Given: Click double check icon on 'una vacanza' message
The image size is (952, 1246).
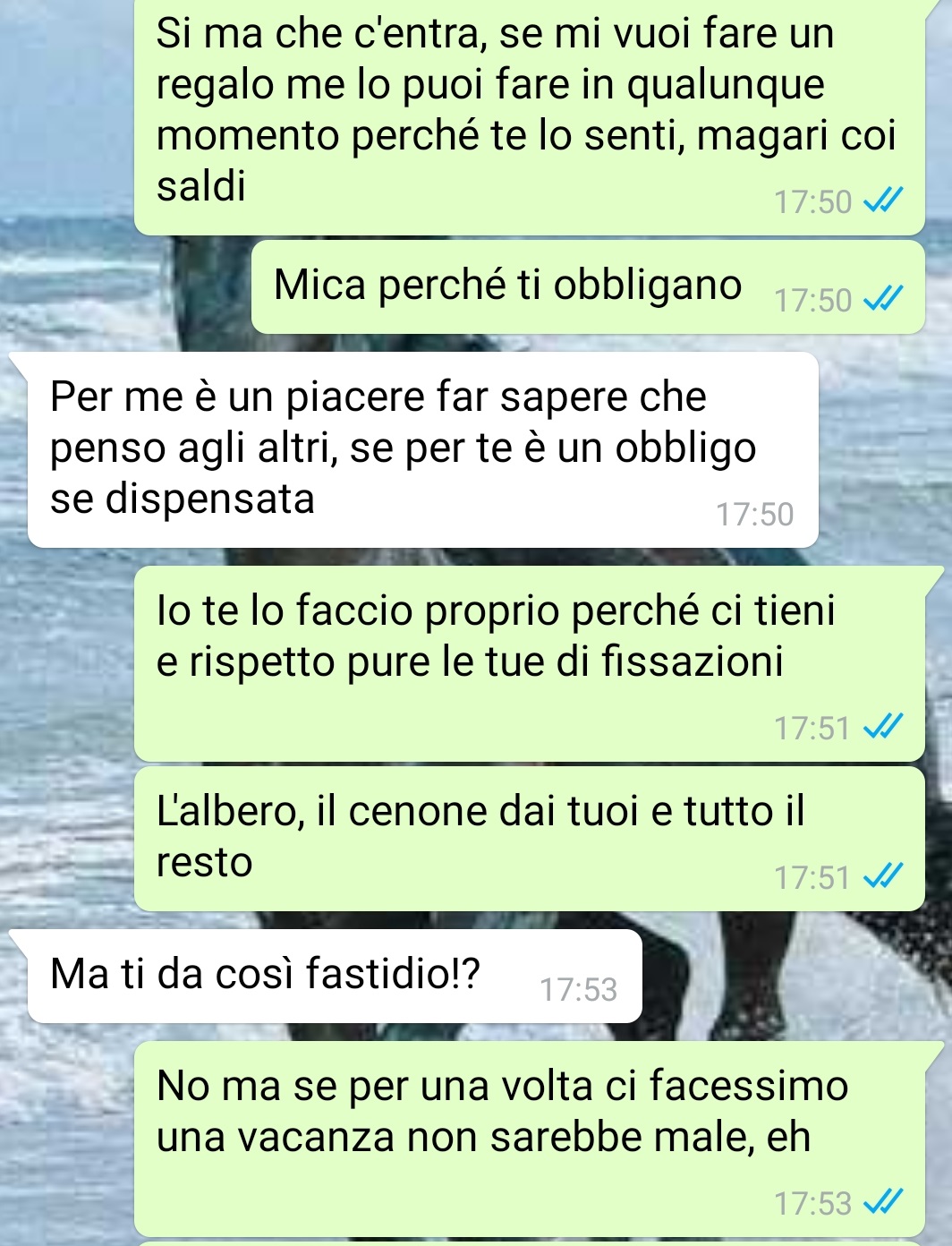Looking at the screenshot, I should (x=882, y=1203).
